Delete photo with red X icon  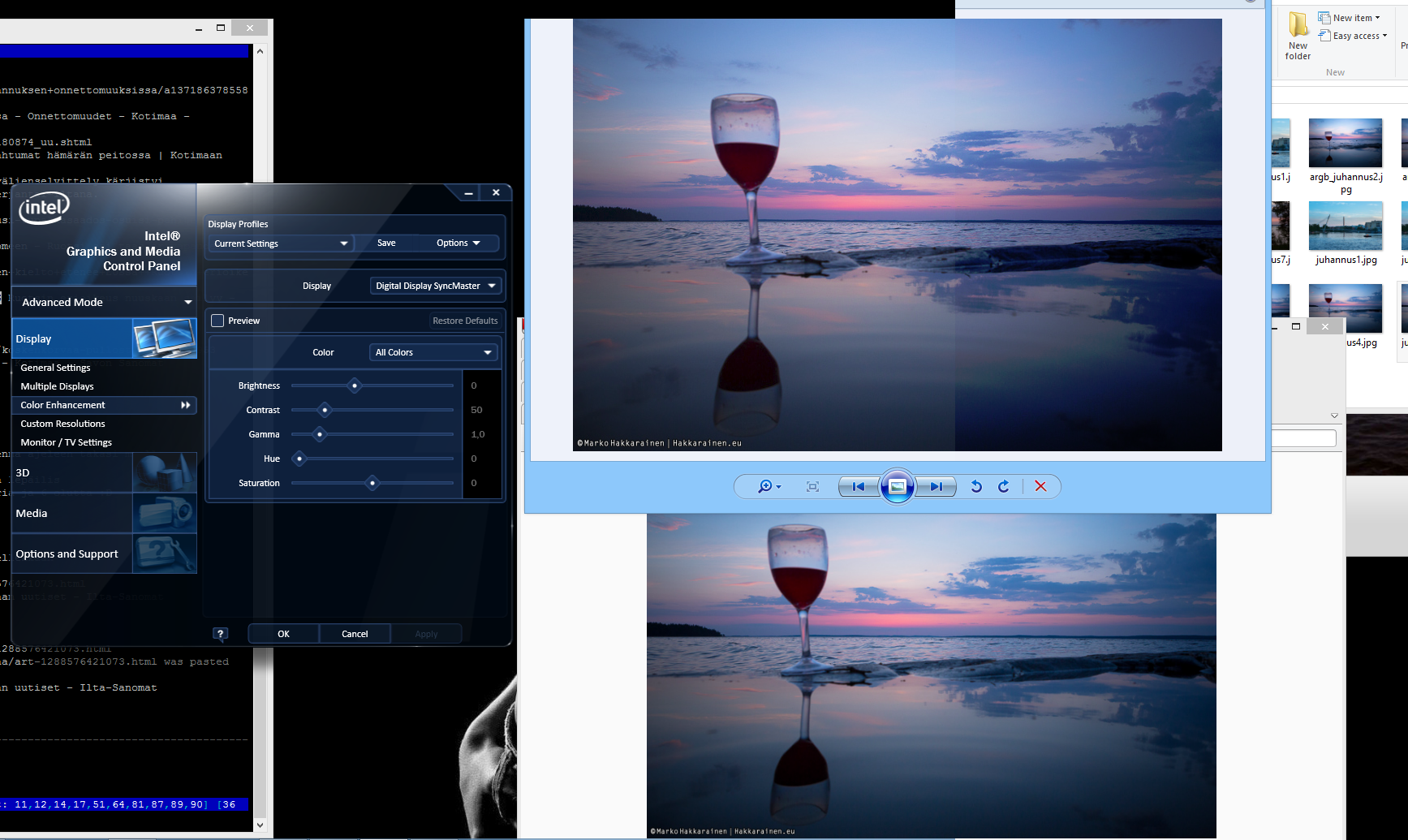(1040, 486)
